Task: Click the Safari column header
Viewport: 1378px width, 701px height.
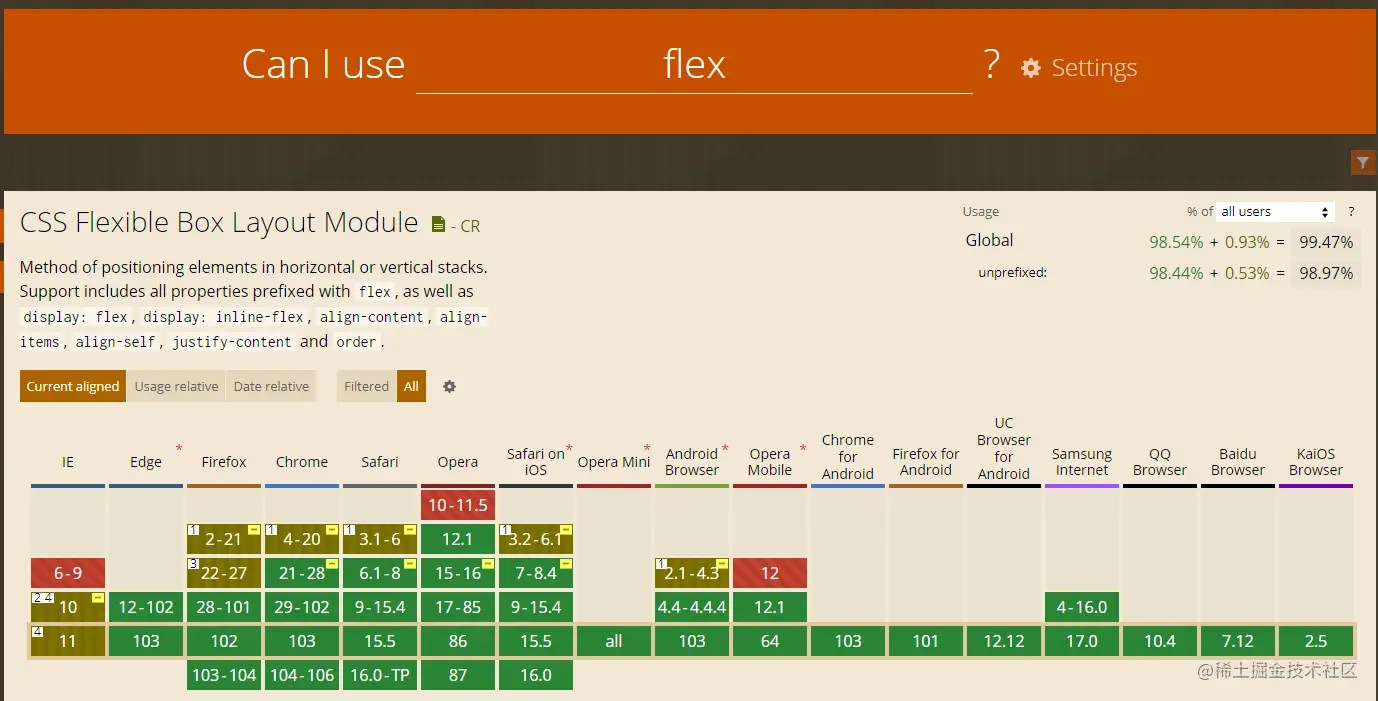Action: tap(380, 462)
